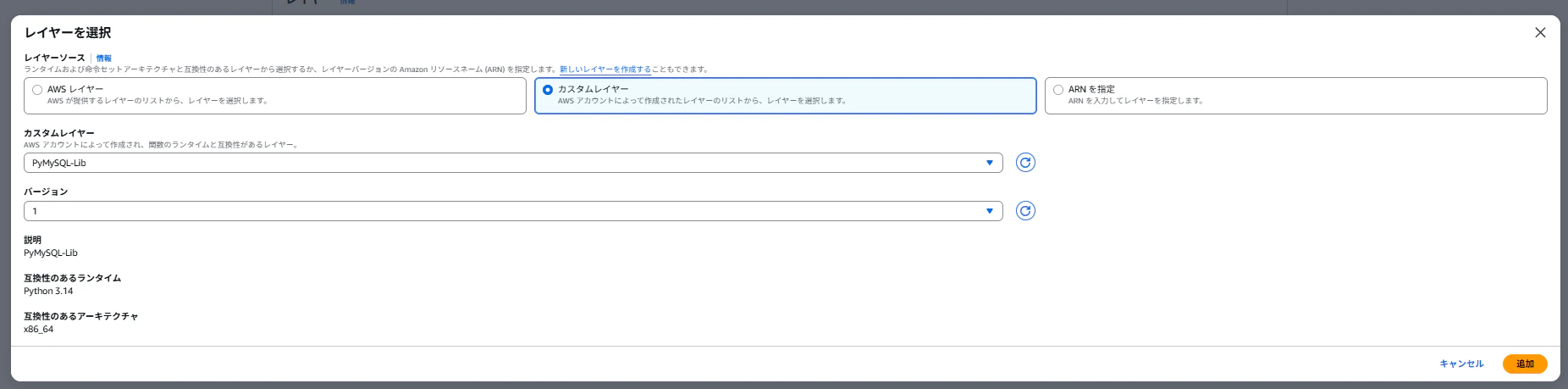1568x389 pixels.
Task: Click the orange 追加 button
Action: coord(1525,364)
